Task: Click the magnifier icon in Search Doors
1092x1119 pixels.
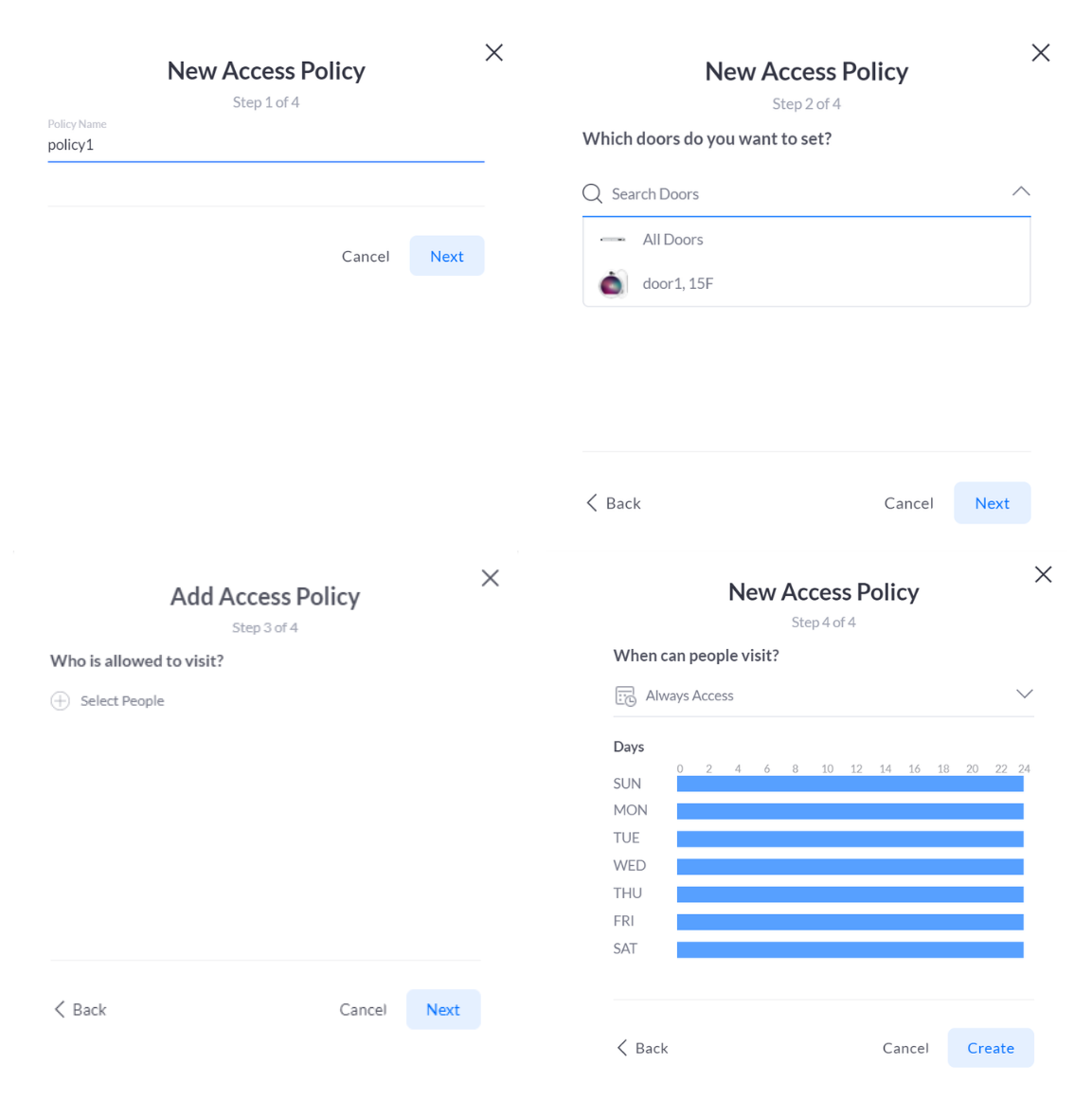Action: coord(592,193)
